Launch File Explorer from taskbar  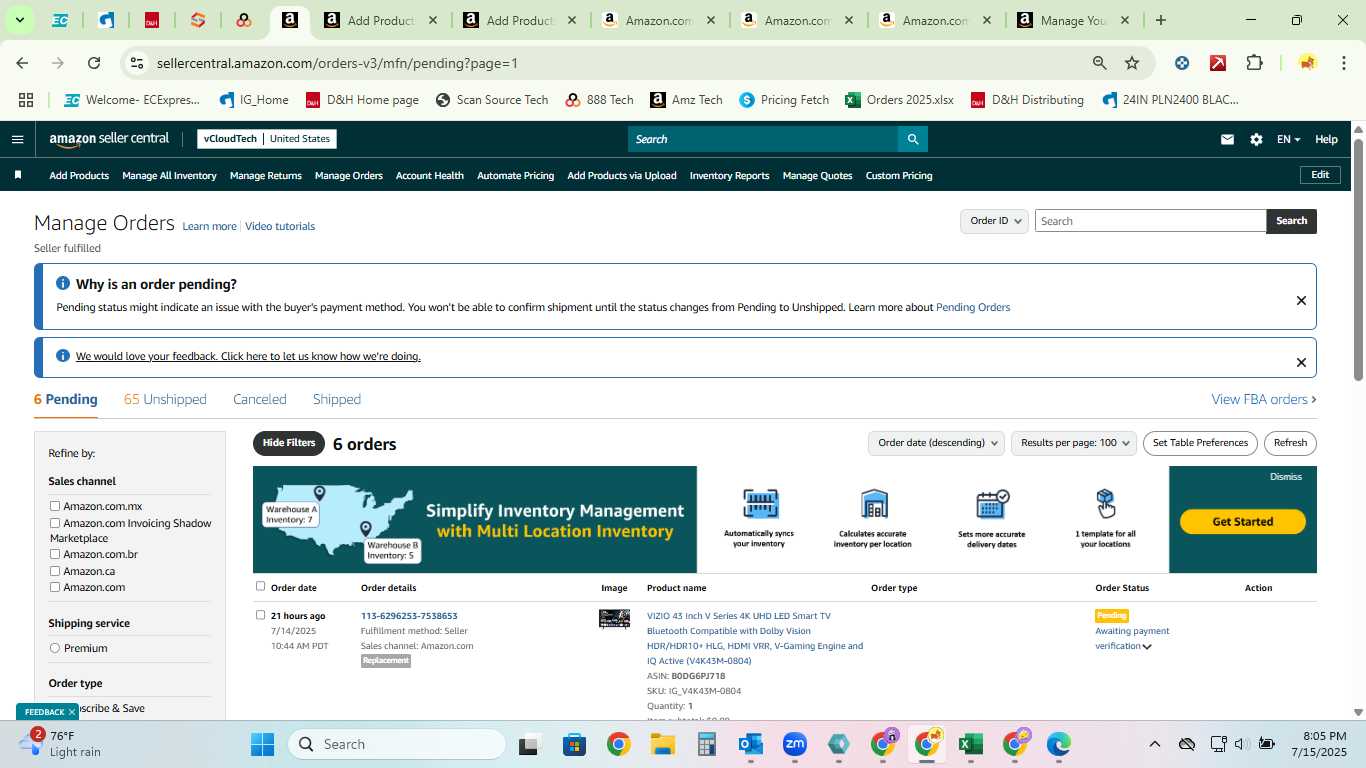click(662, 744)
